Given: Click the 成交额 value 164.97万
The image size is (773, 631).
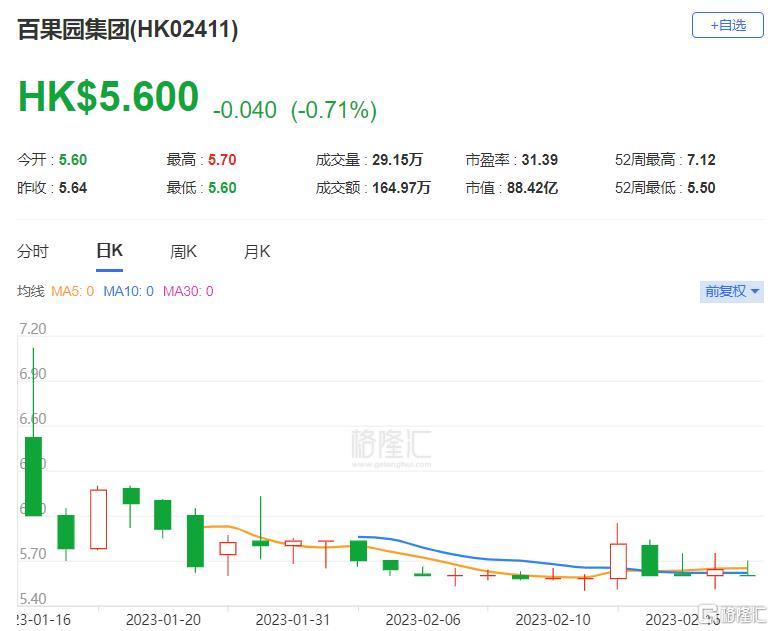Looking at the screenshot, I should tap(401, 188).
